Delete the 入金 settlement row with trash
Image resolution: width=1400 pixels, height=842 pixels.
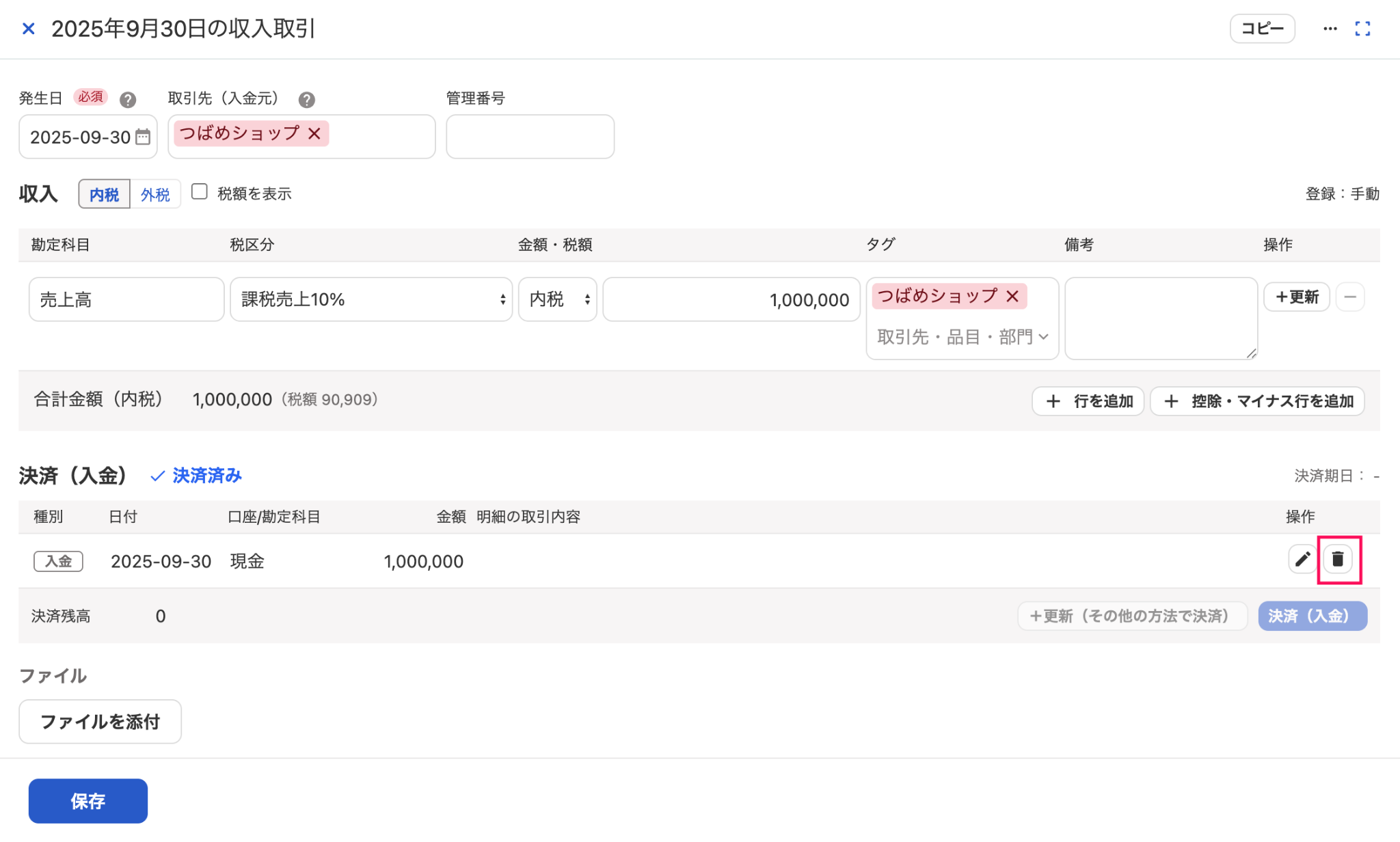coord(1338,559)
